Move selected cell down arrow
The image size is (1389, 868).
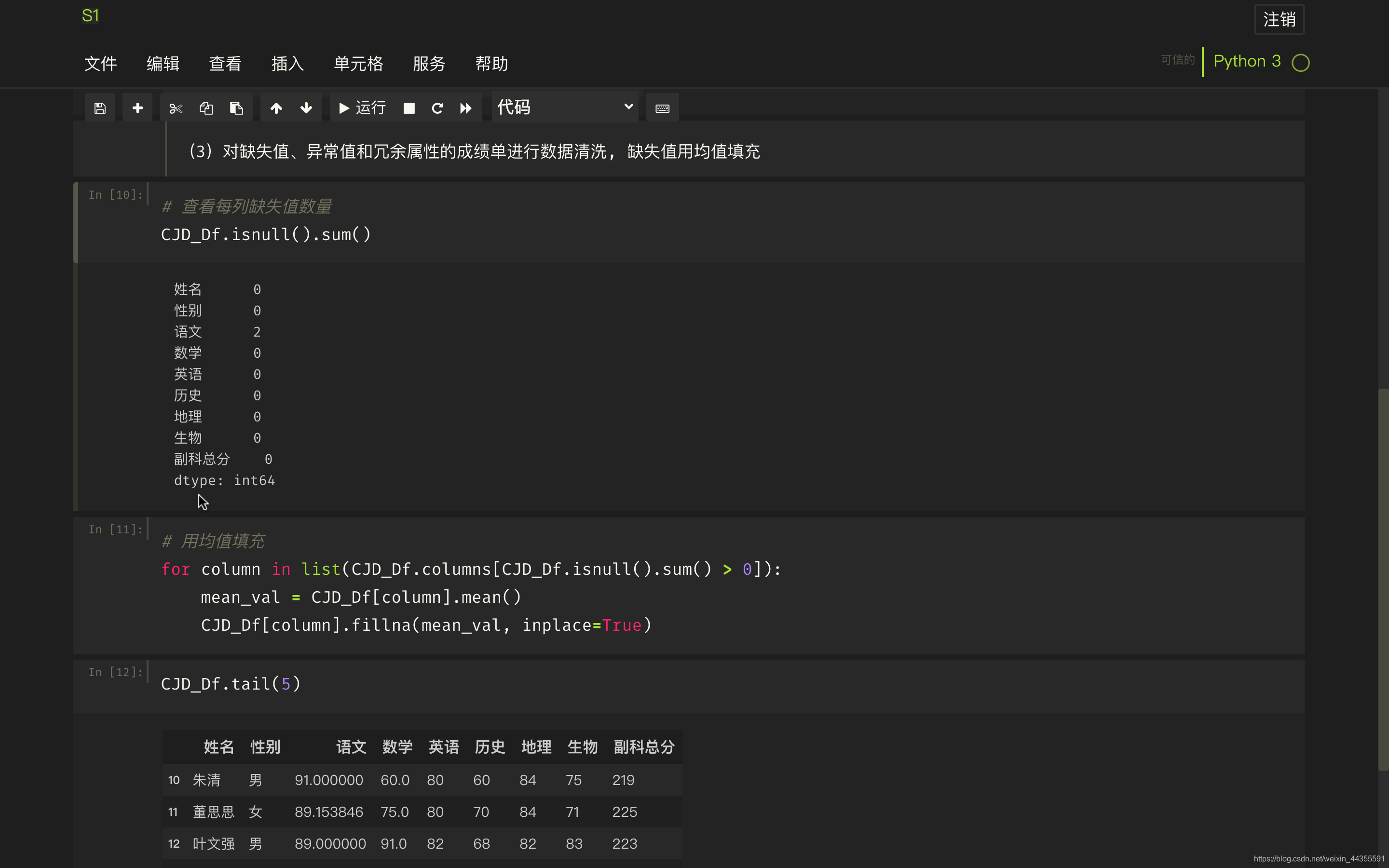coord(307,108)
